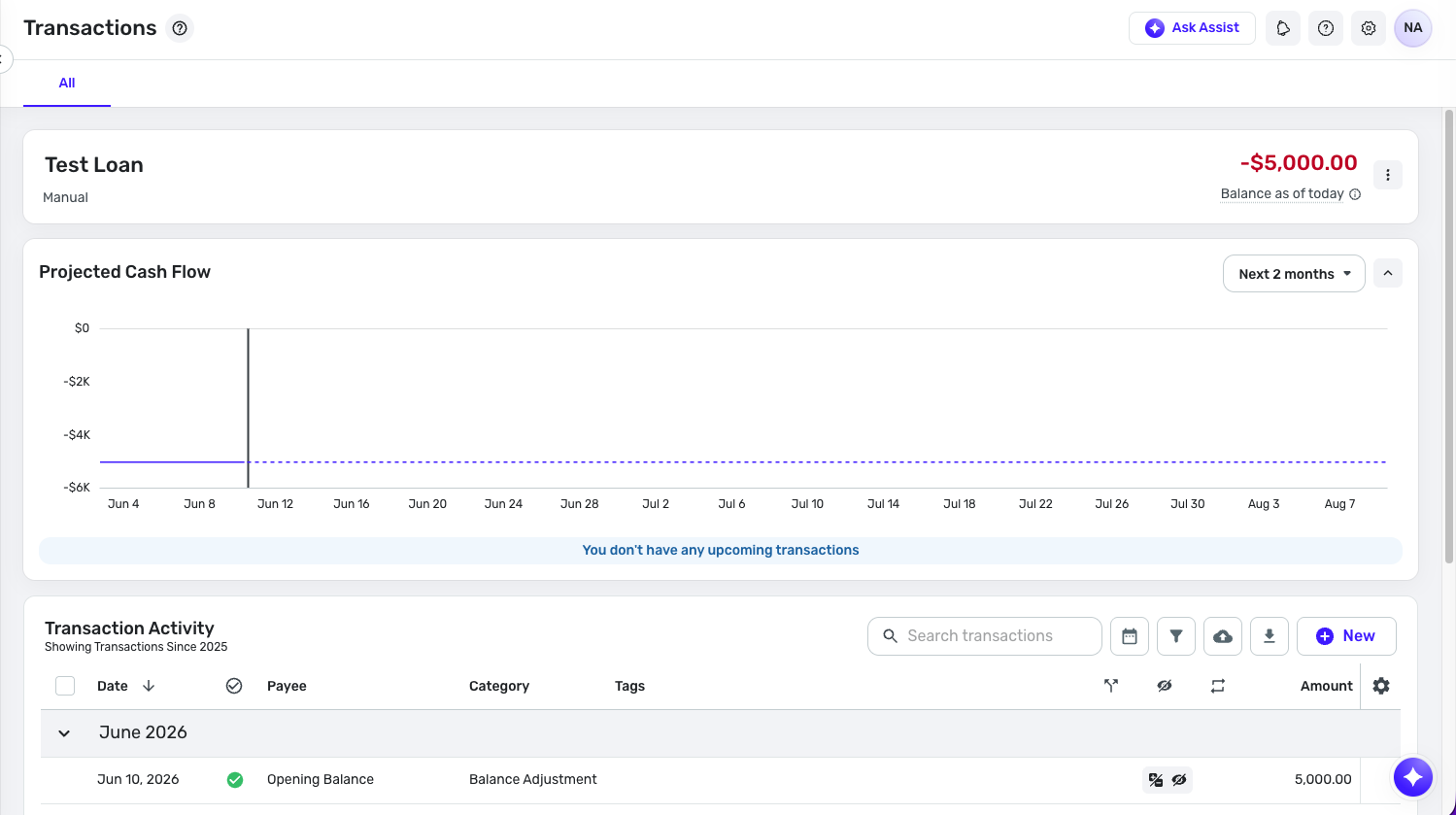Open the calendar date filter
The image size is (1456, 815).
(x=1130, y=636)
